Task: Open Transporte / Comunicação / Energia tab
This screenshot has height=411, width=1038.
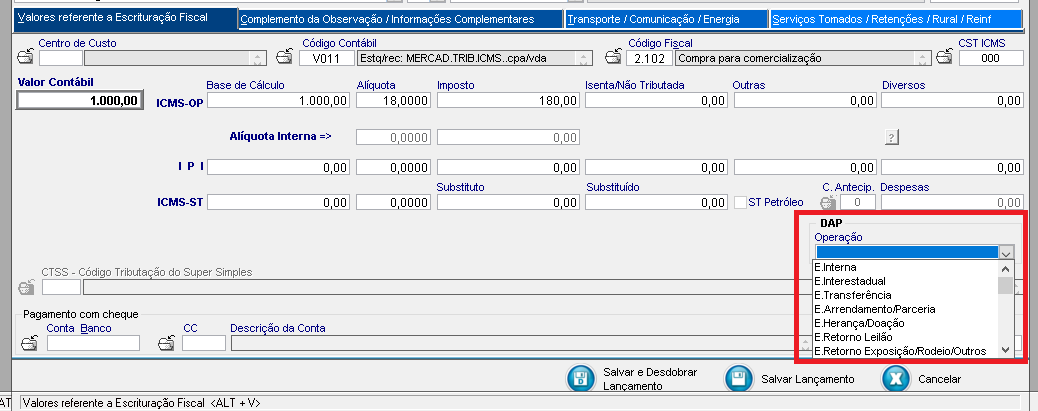Action: [x=667, y=19]
